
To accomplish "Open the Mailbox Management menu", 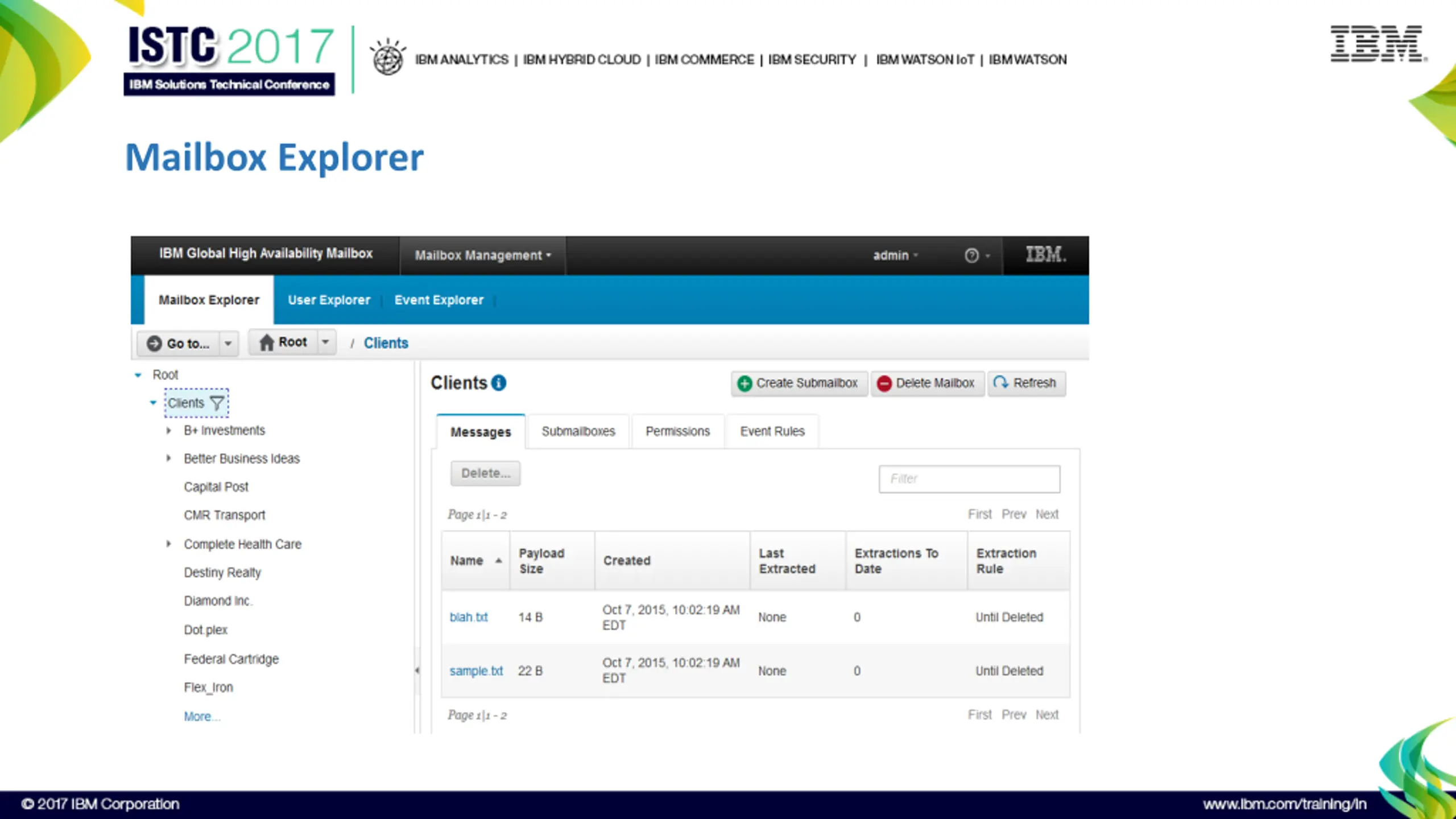I will coord(482,255).
